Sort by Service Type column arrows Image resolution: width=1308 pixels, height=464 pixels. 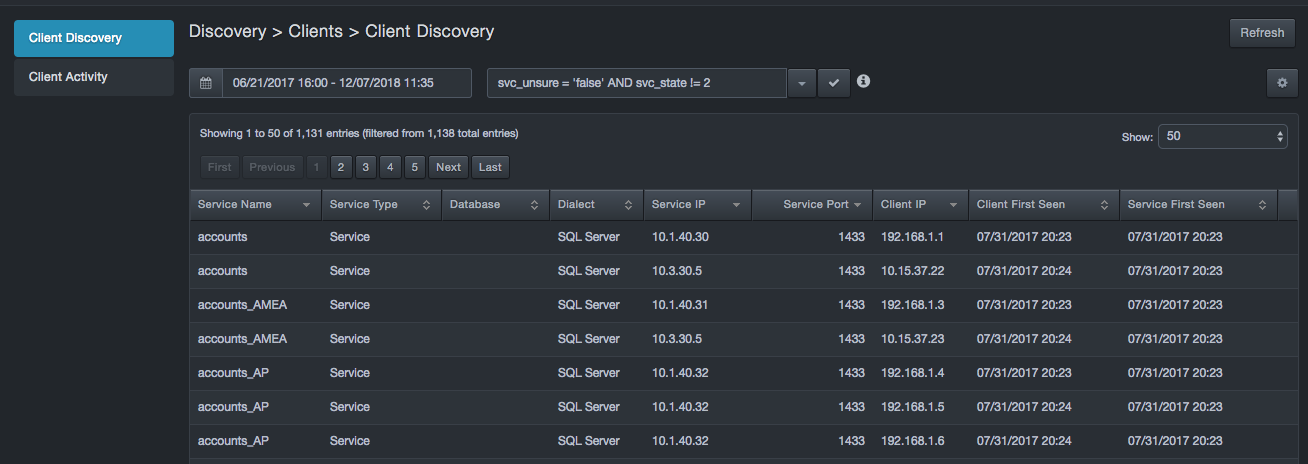click(426, 205)
